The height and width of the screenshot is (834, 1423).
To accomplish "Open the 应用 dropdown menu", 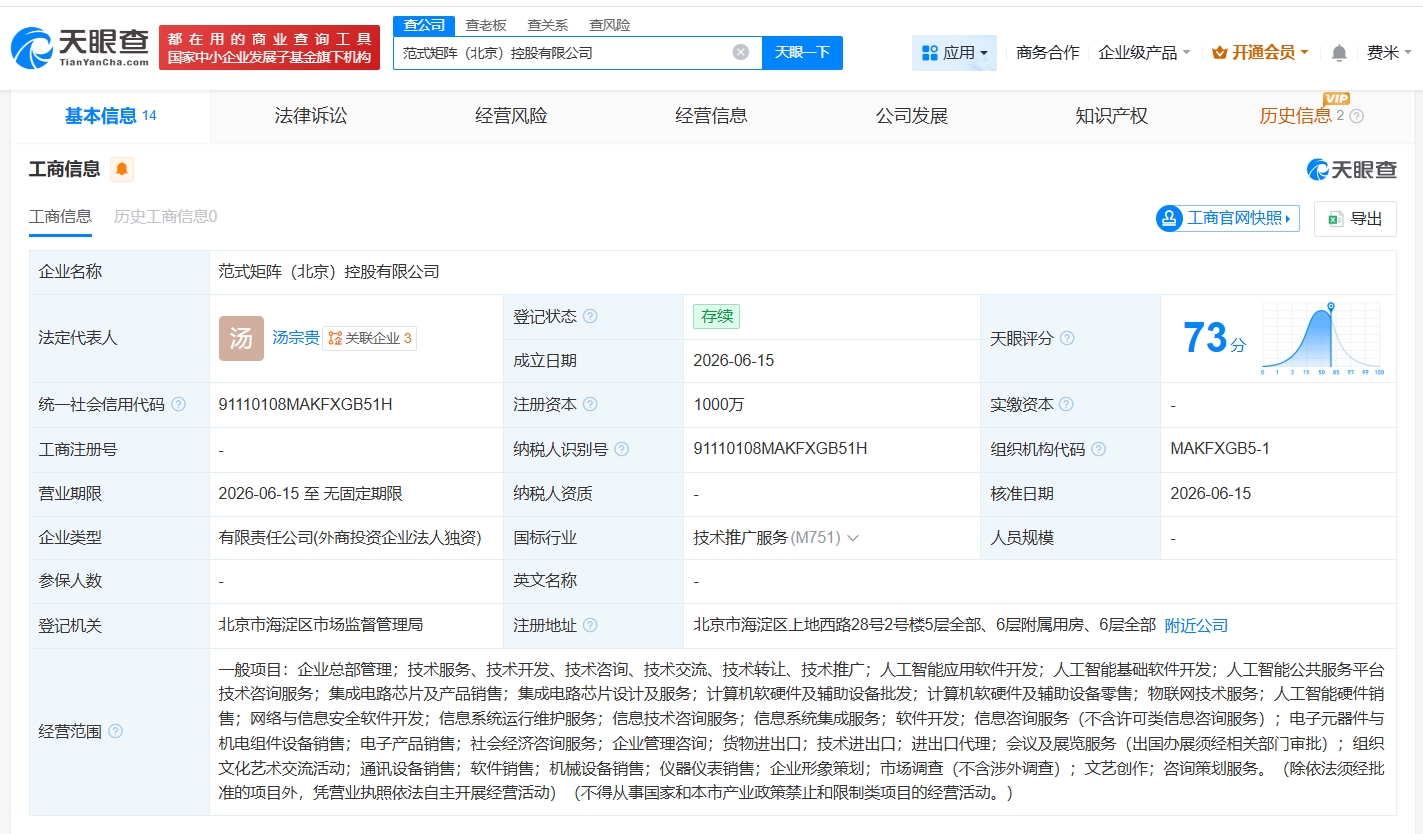I will point(954,52).
